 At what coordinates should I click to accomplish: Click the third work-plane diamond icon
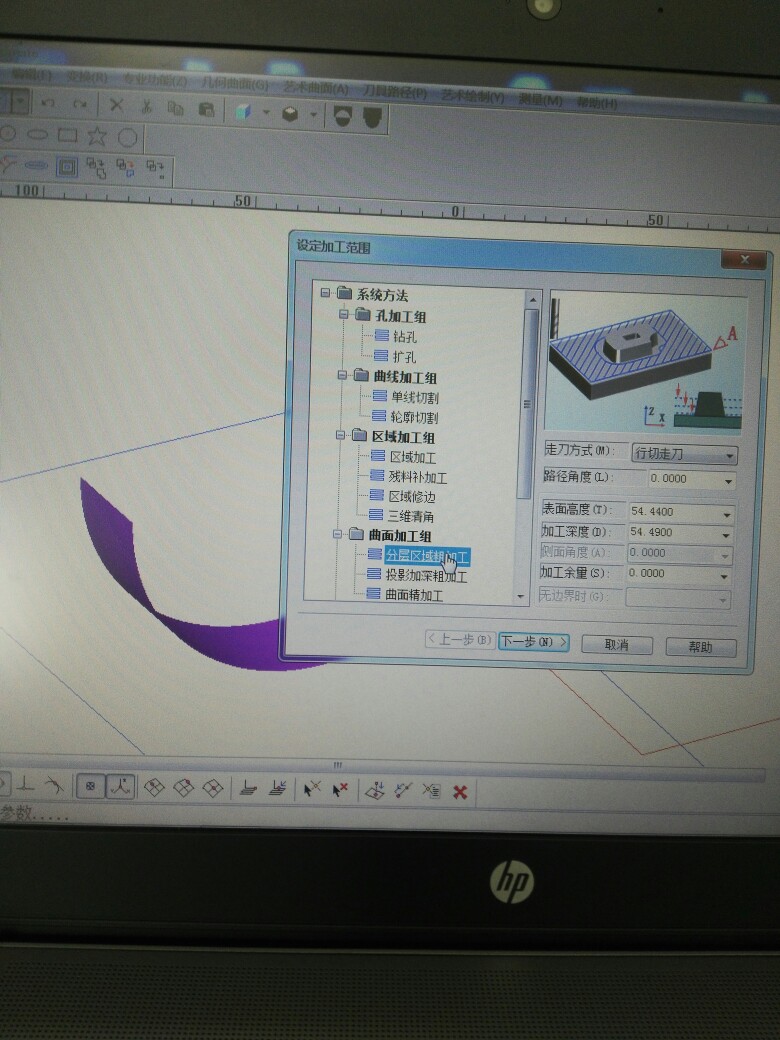pyautogui.click(x=212, y=788)
